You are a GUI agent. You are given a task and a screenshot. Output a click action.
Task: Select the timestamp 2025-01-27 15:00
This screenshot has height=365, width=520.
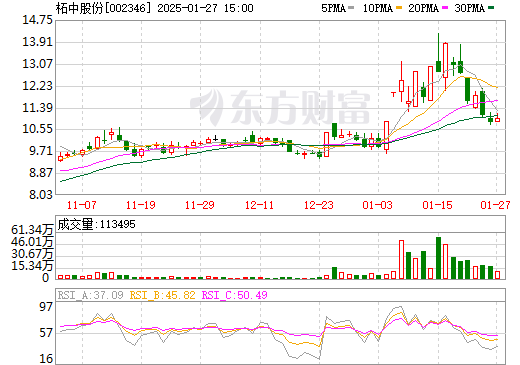pyautogui.click(x=205, y=8)
